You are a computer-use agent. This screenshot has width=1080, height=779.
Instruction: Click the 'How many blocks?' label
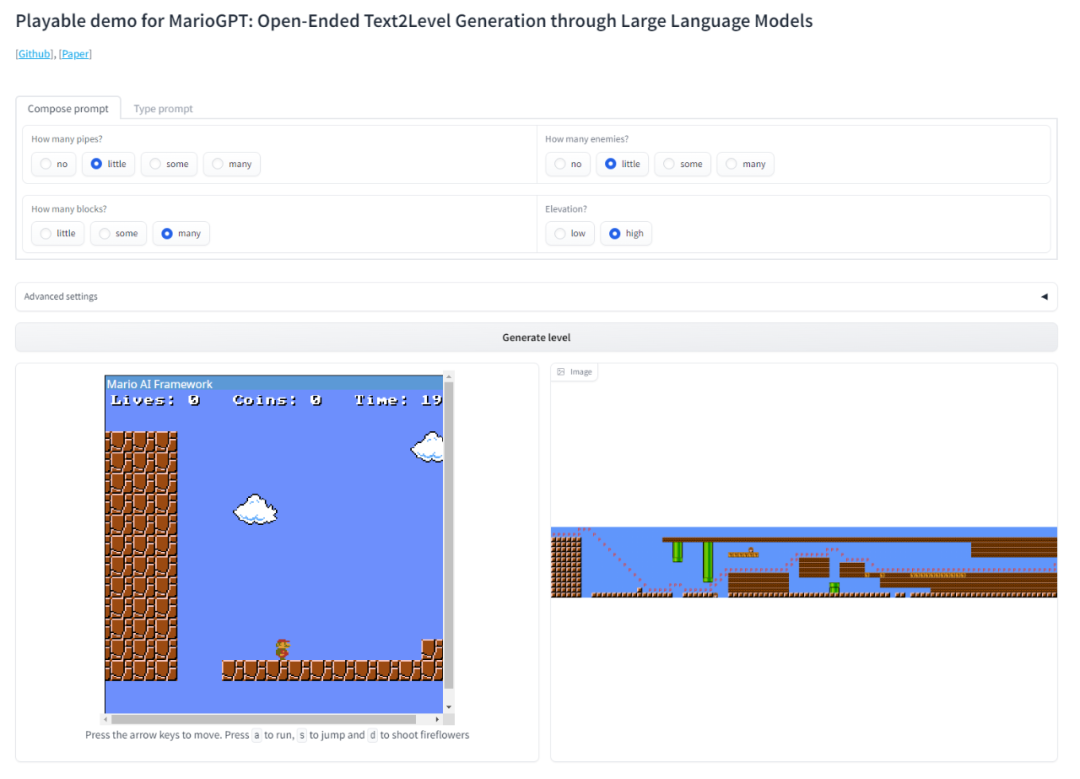[x=69, y=209]
